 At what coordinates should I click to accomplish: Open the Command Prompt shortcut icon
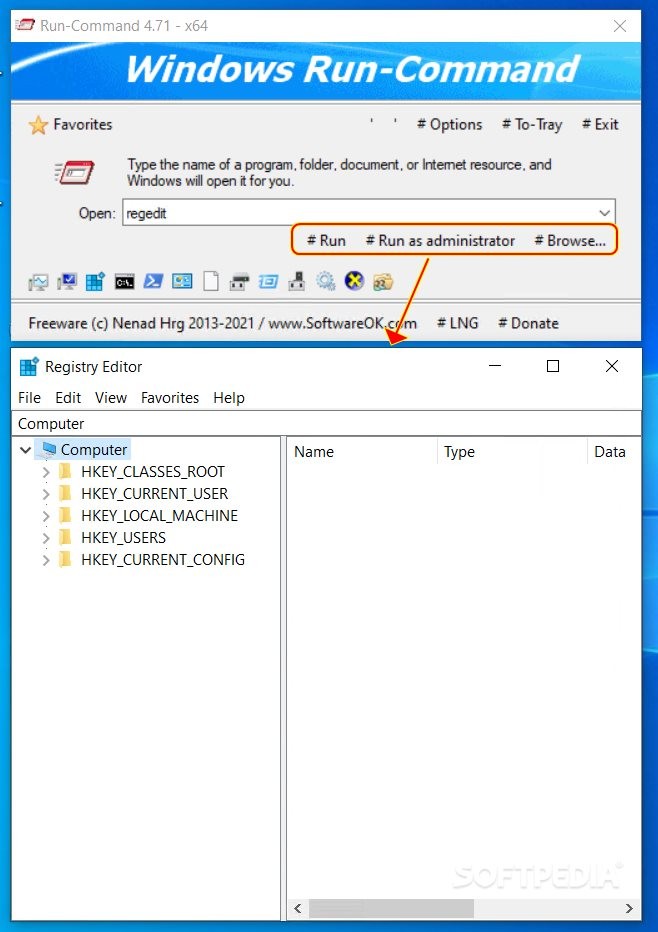(124, 282)
